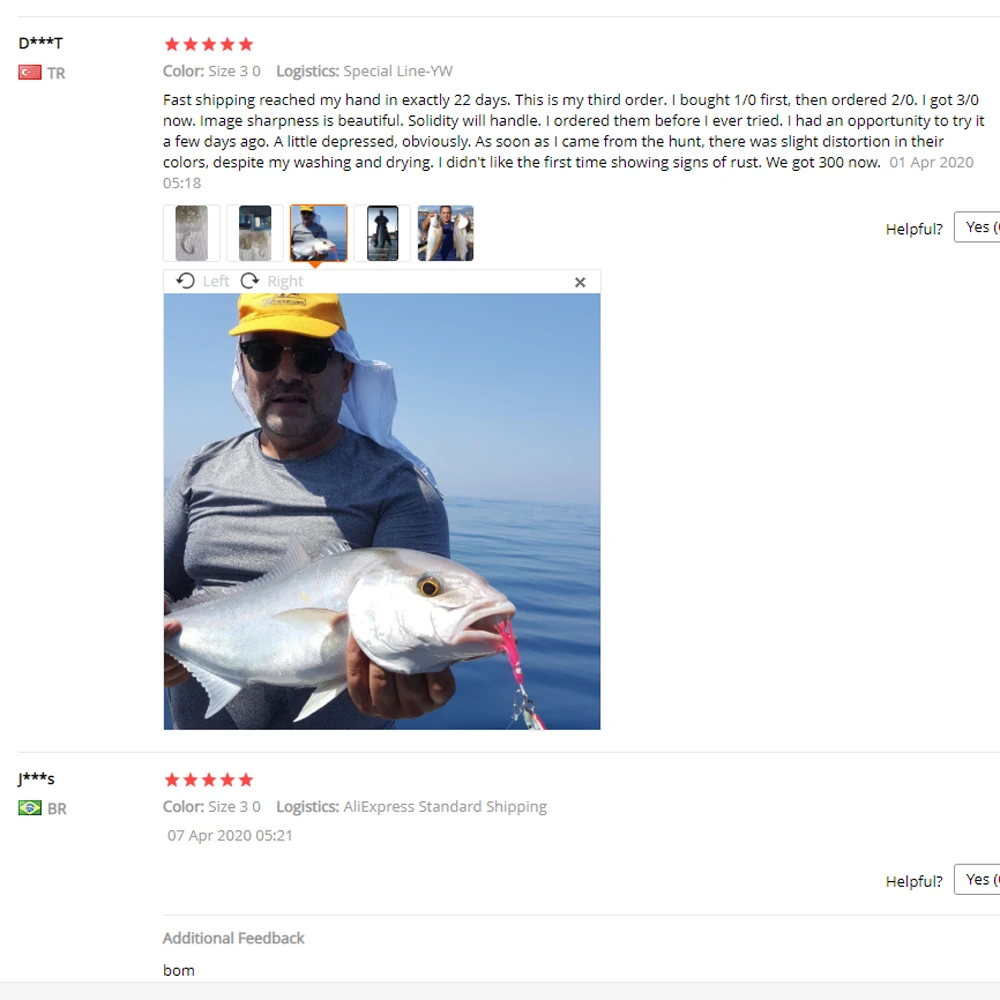Click the "Right" rotate label
The height and width of the screenshot is (1000, 1000).
(x=285, y=281)
